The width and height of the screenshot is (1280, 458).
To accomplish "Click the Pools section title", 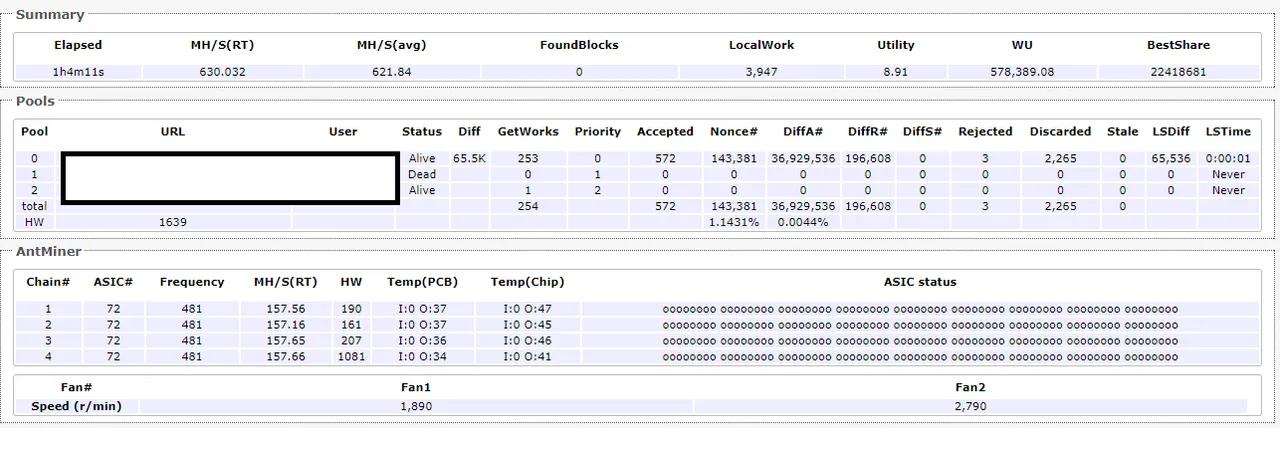I will (x=35, y=101).
